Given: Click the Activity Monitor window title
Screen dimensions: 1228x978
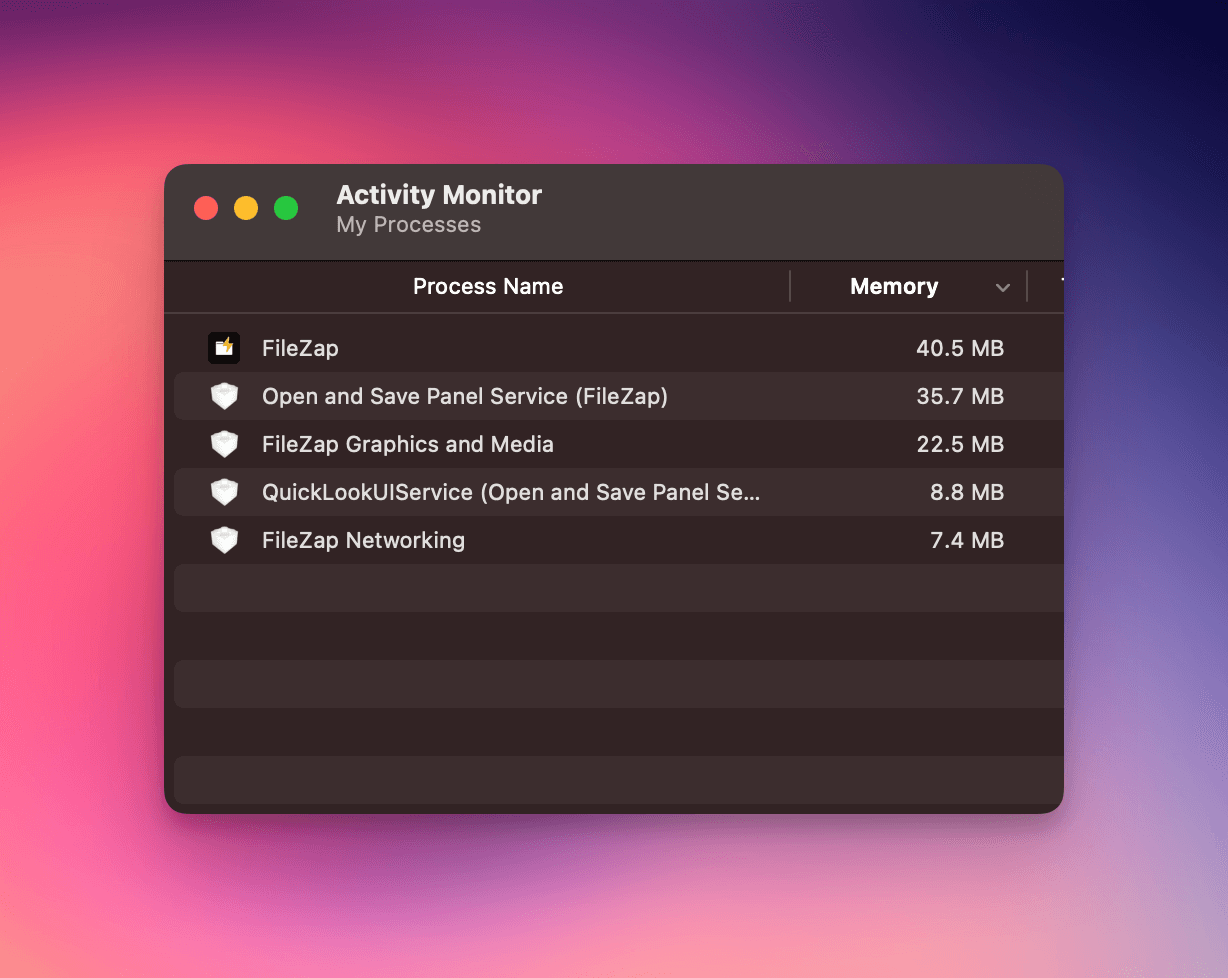Looking at the screenshot, I should click(439, 195).
